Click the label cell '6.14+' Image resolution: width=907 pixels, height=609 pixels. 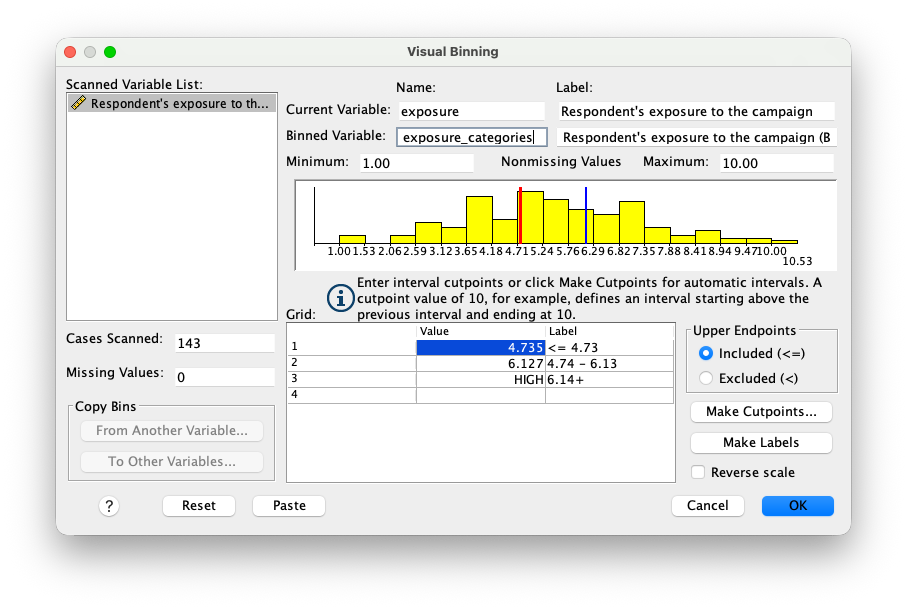(609, 379)
